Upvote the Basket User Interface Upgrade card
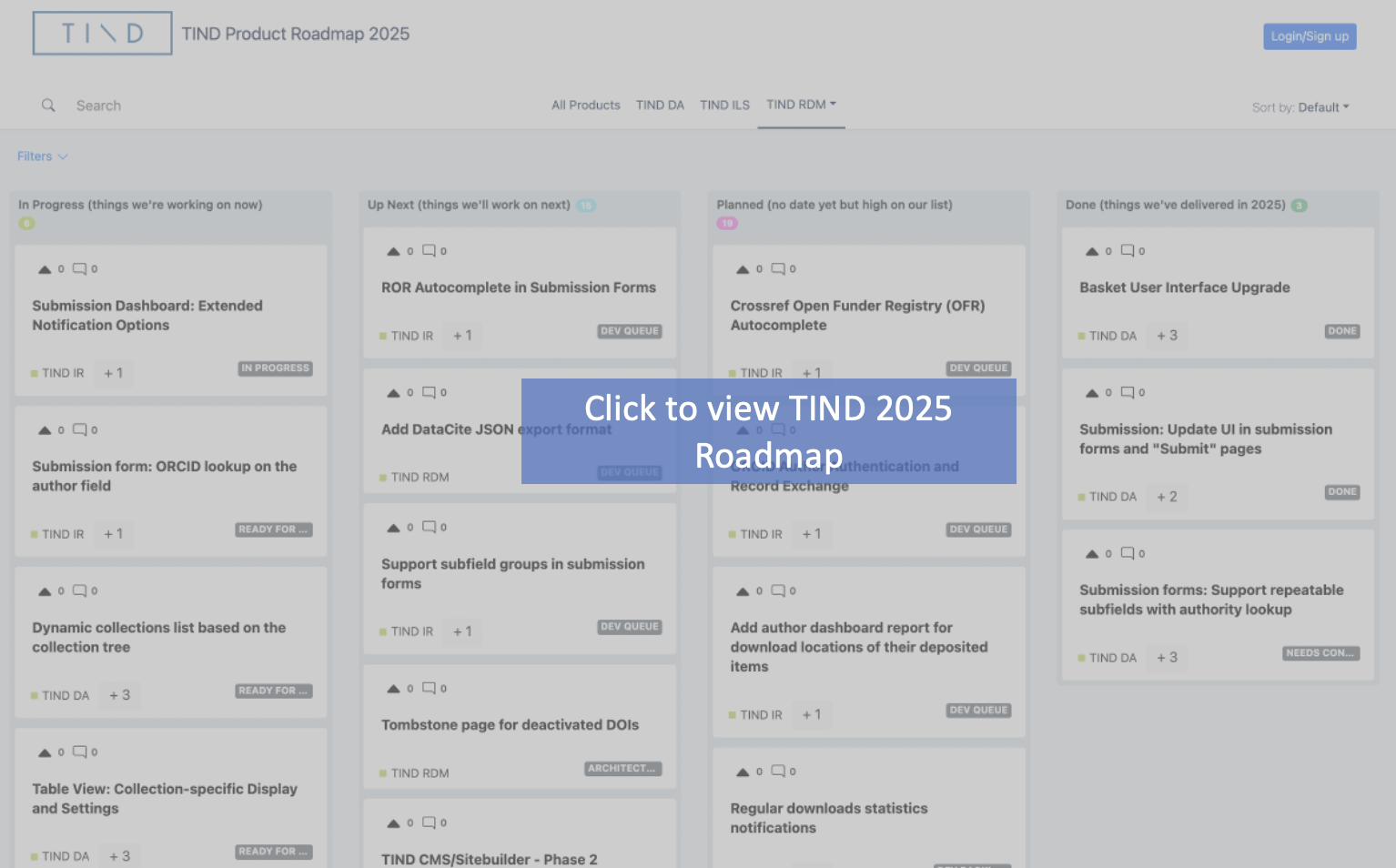This screenshot has height=868, width=1396. (x=1092, y=251)
